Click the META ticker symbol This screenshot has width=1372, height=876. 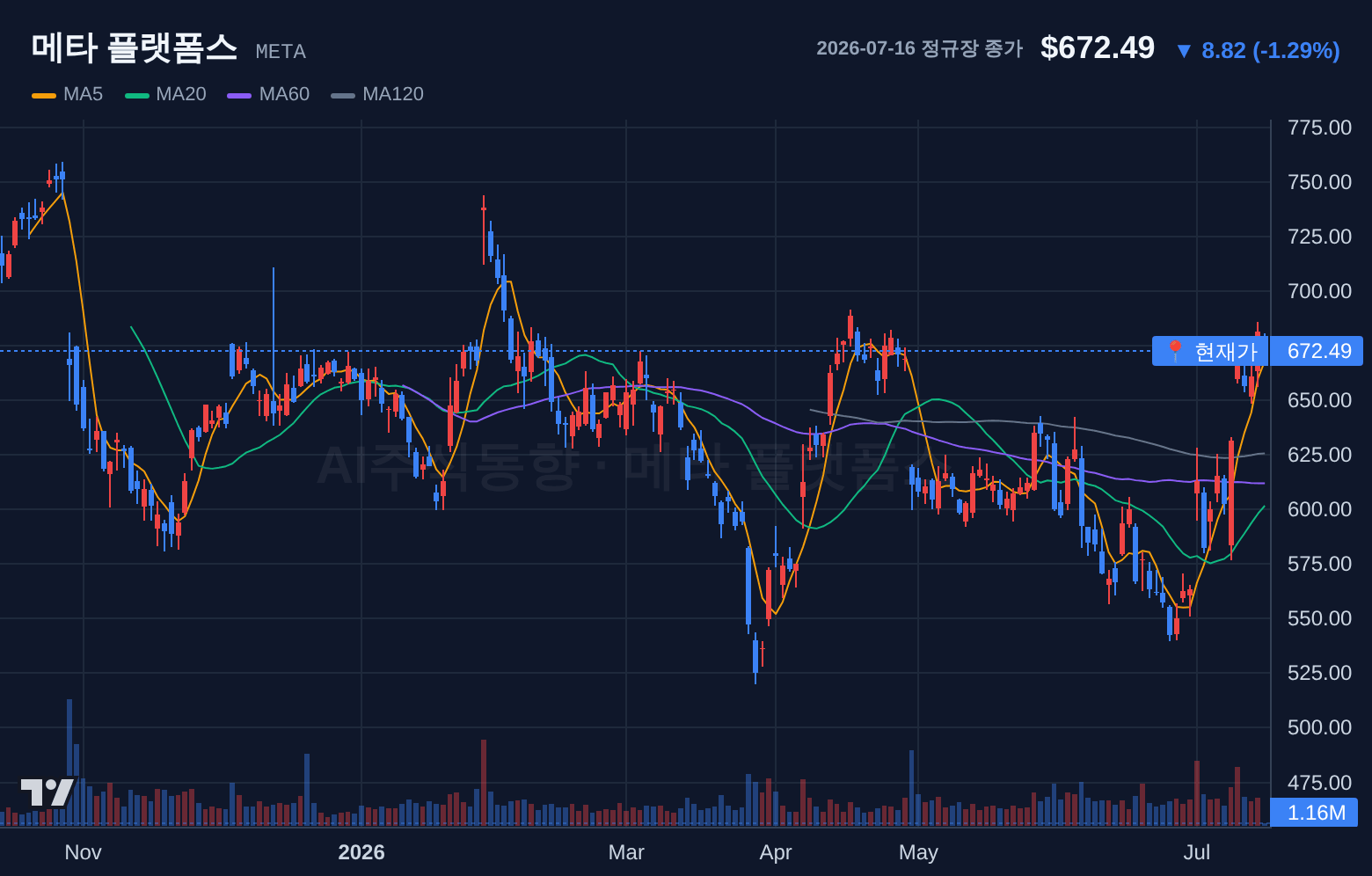[x=281, y=52]
